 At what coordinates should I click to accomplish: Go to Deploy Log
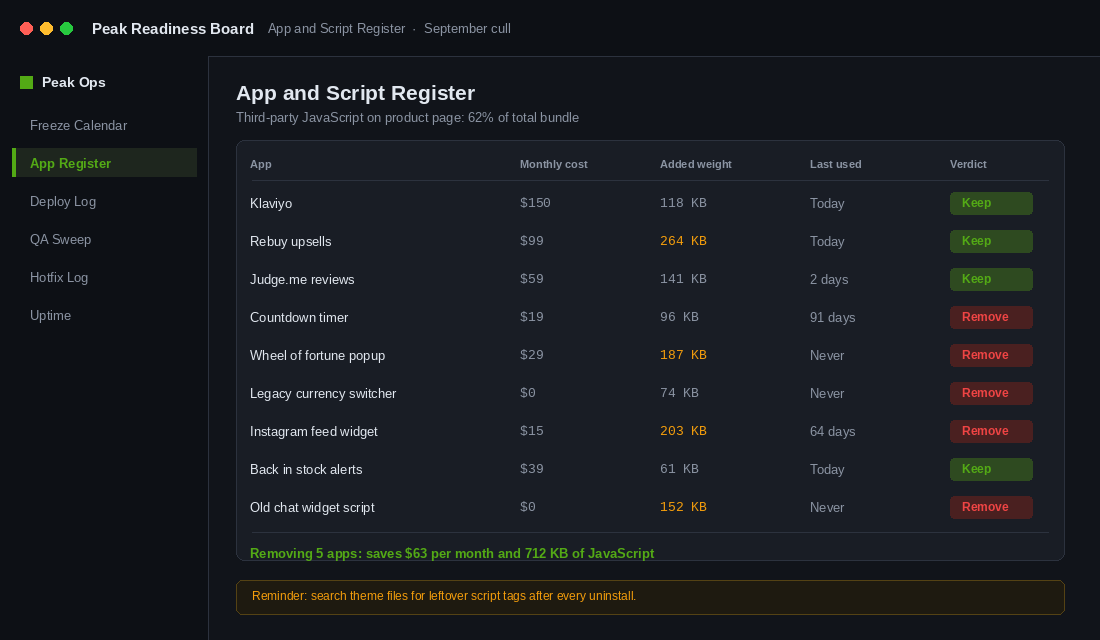[63, 201]
